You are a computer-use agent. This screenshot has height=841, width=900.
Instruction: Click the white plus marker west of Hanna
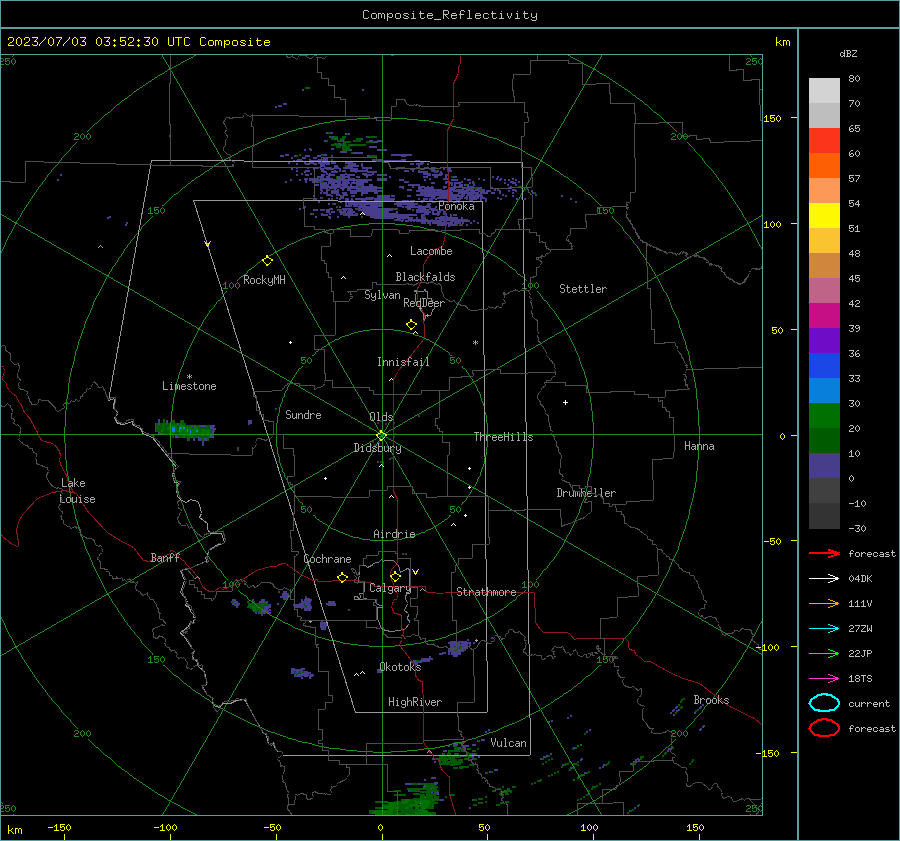(565, 402)
